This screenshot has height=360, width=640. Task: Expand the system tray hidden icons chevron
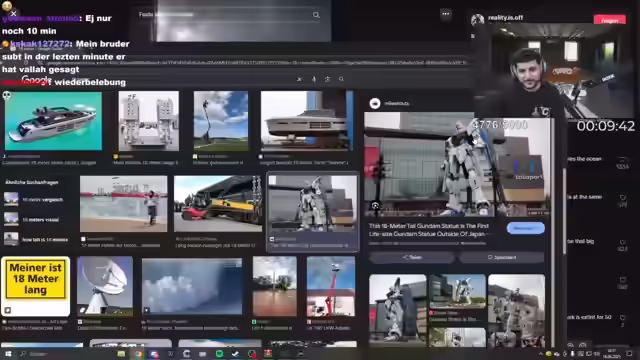[x=540, y=354]
